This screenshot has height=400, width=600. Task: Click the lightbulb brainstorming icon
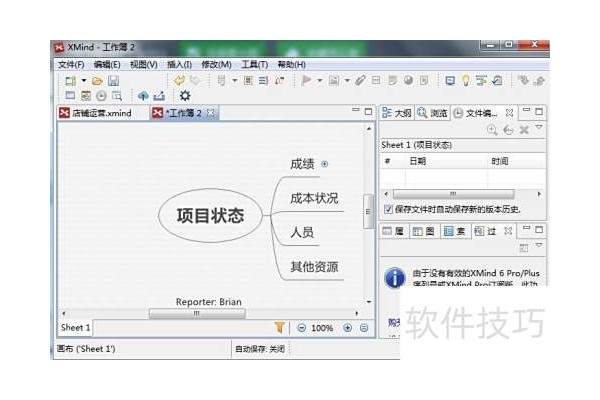click(466, 81)
